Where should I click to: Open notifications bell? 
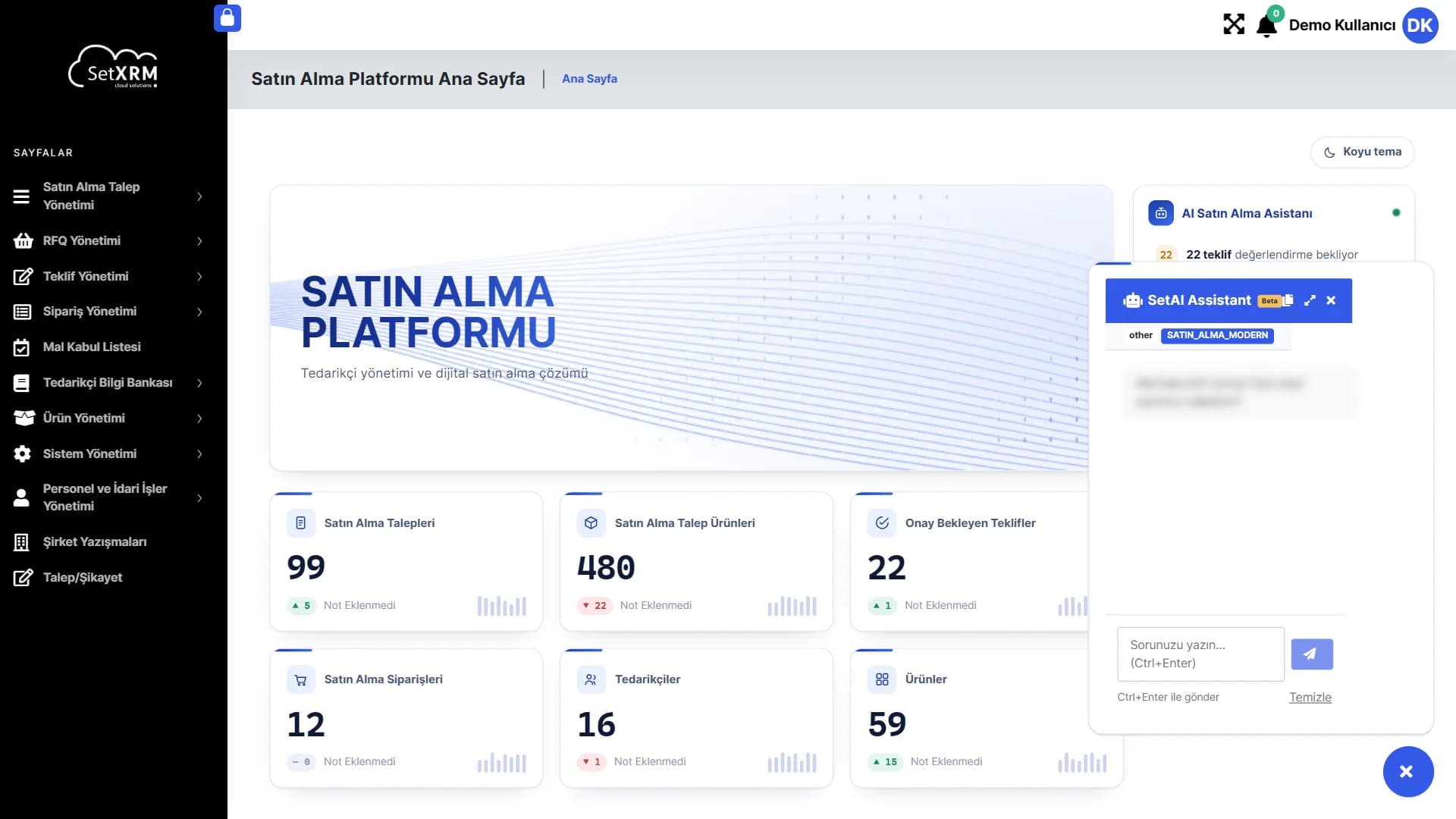click(1266, 26)
